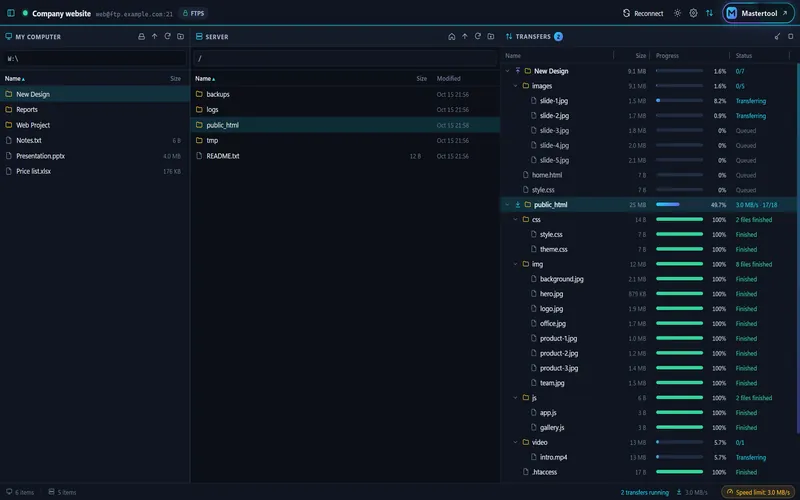Refresh the Server file listing

click(478, 37)
